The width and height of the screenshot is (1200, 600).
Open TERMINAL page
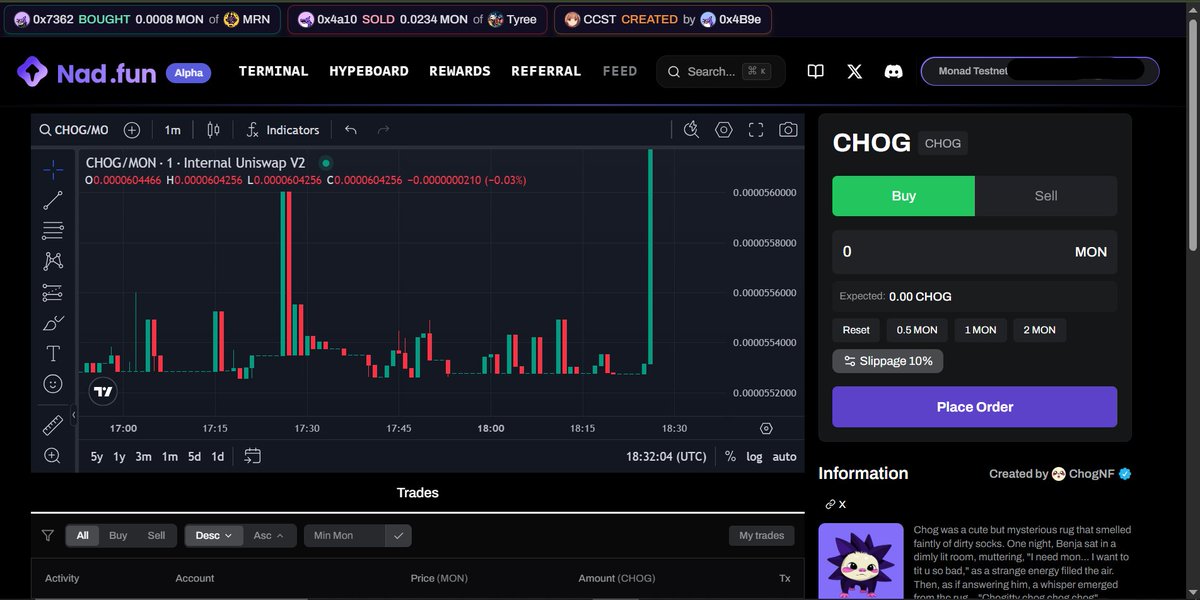[273, 71]
